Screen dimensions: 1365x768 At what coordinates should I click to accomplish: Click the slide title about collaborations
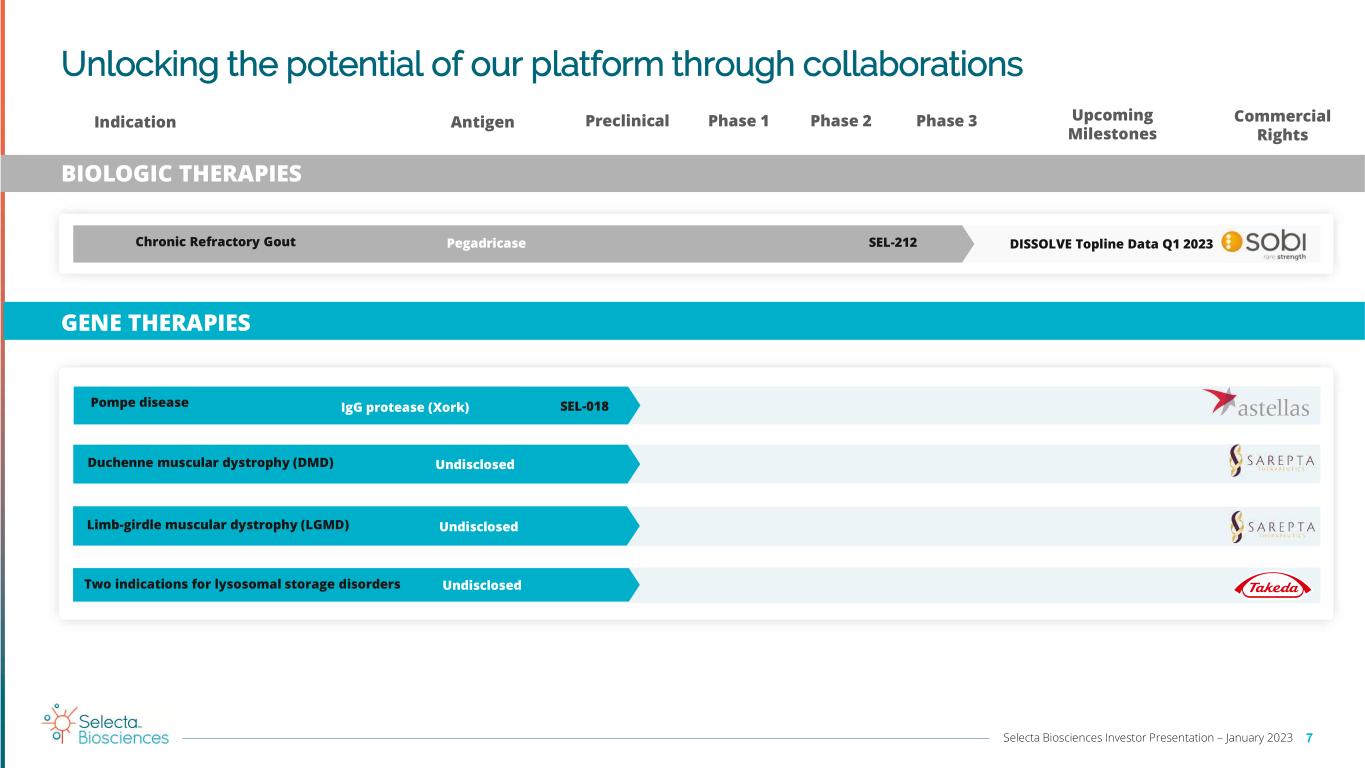541,64
